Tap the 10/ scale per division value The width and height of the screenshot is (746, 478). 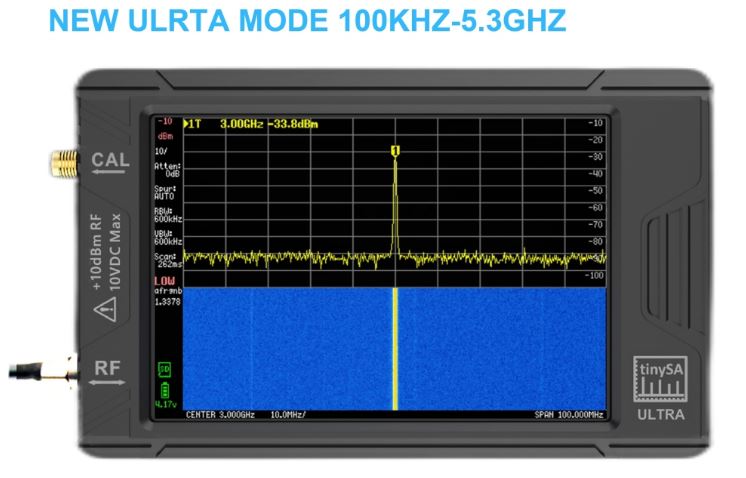point(161,152)
